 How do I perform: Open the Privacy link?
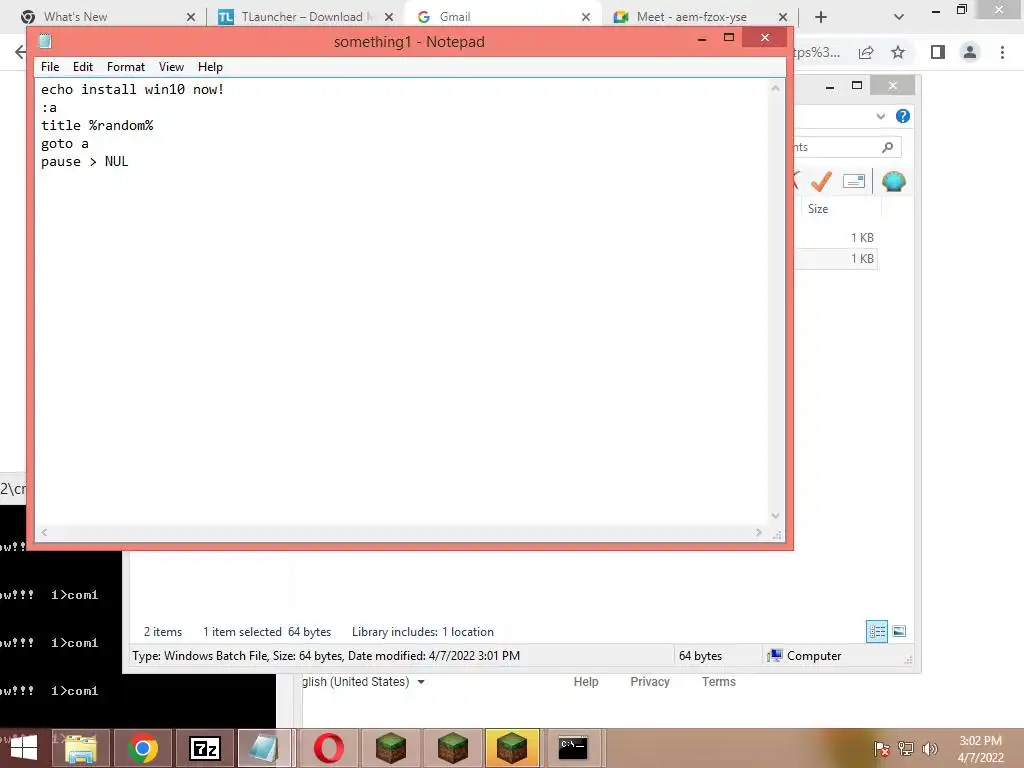[x=650, y=682]
